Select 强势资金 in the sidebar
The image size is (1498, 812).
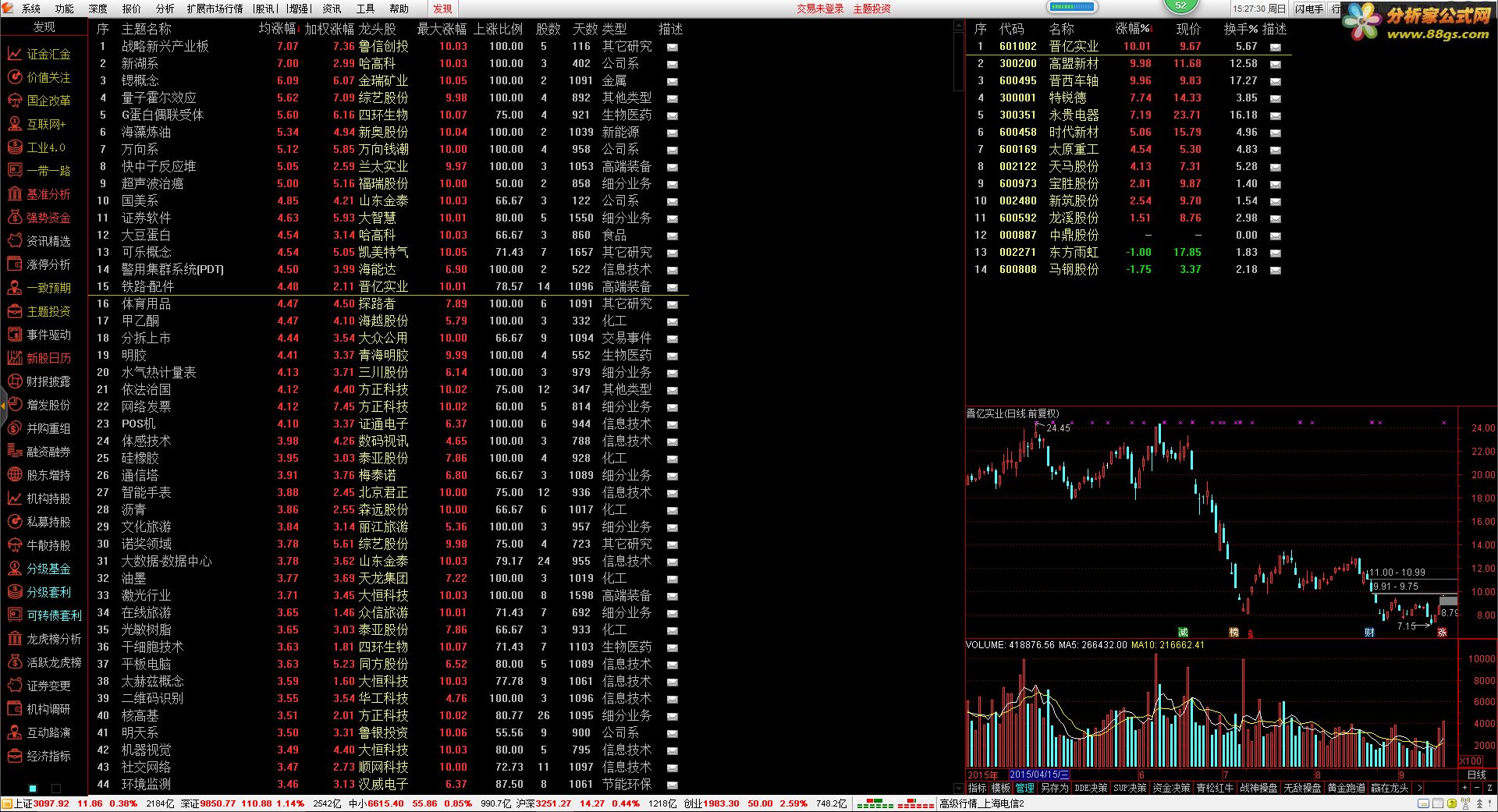click(39, 218)
